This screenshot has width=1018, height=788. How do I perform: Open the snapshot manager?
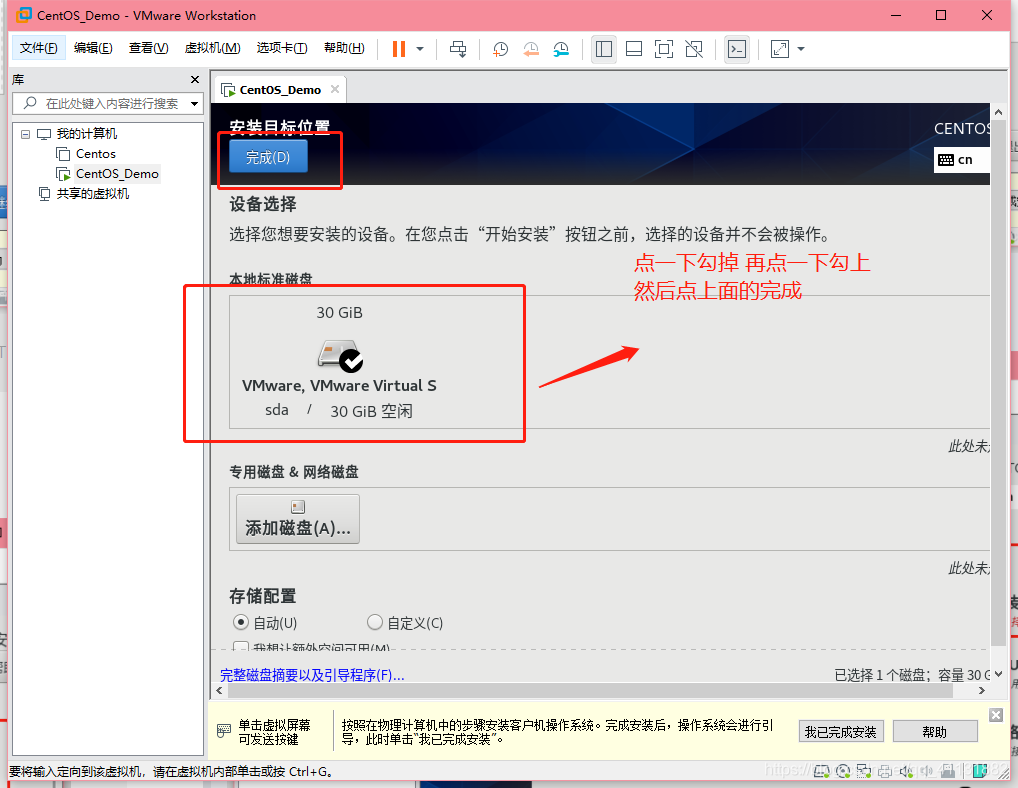(561, 49)
